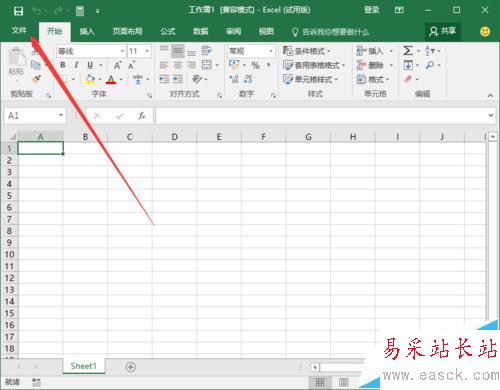Image resolution: width=500 pixels, height=390 pixels.
Task: Apply the accounting currency format icon
Action: click(234, 64)
